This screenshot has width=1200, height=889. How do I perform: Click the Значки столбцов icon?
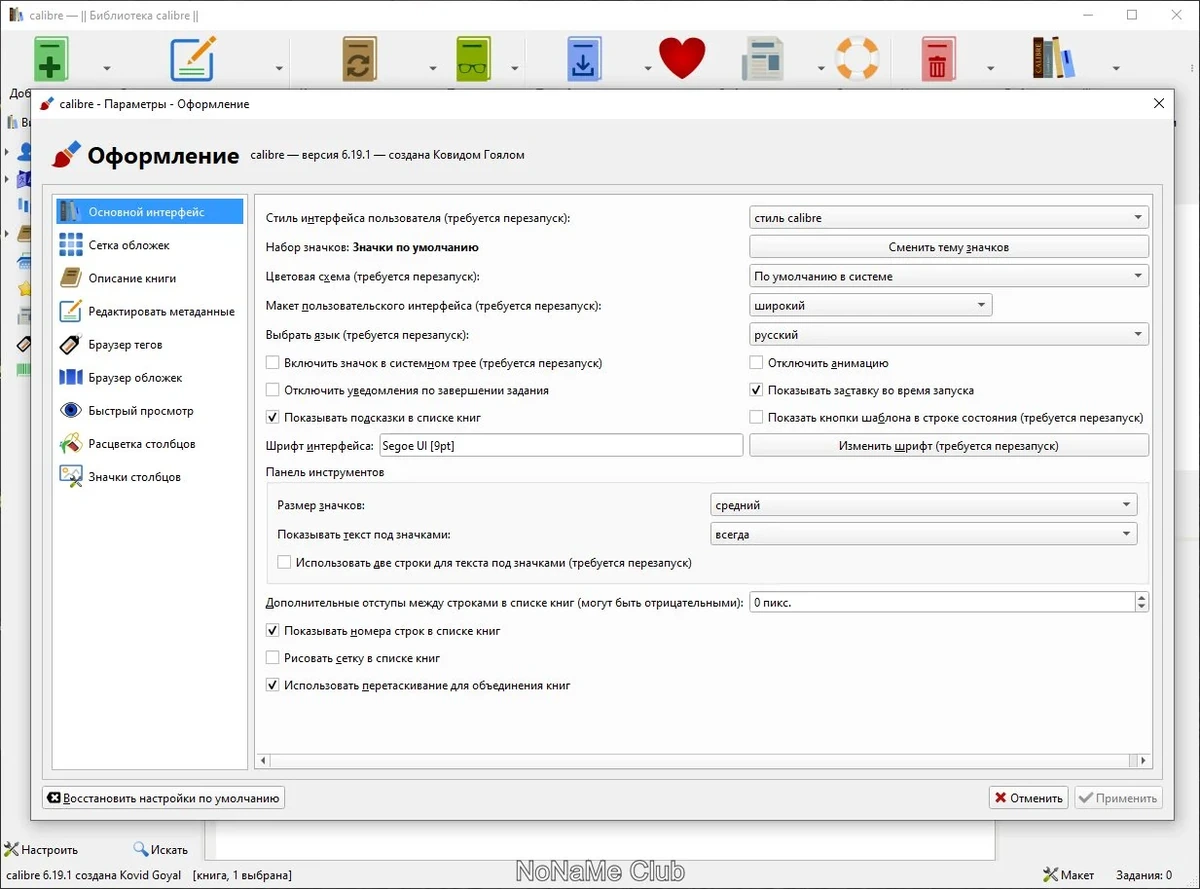[70, 476]
